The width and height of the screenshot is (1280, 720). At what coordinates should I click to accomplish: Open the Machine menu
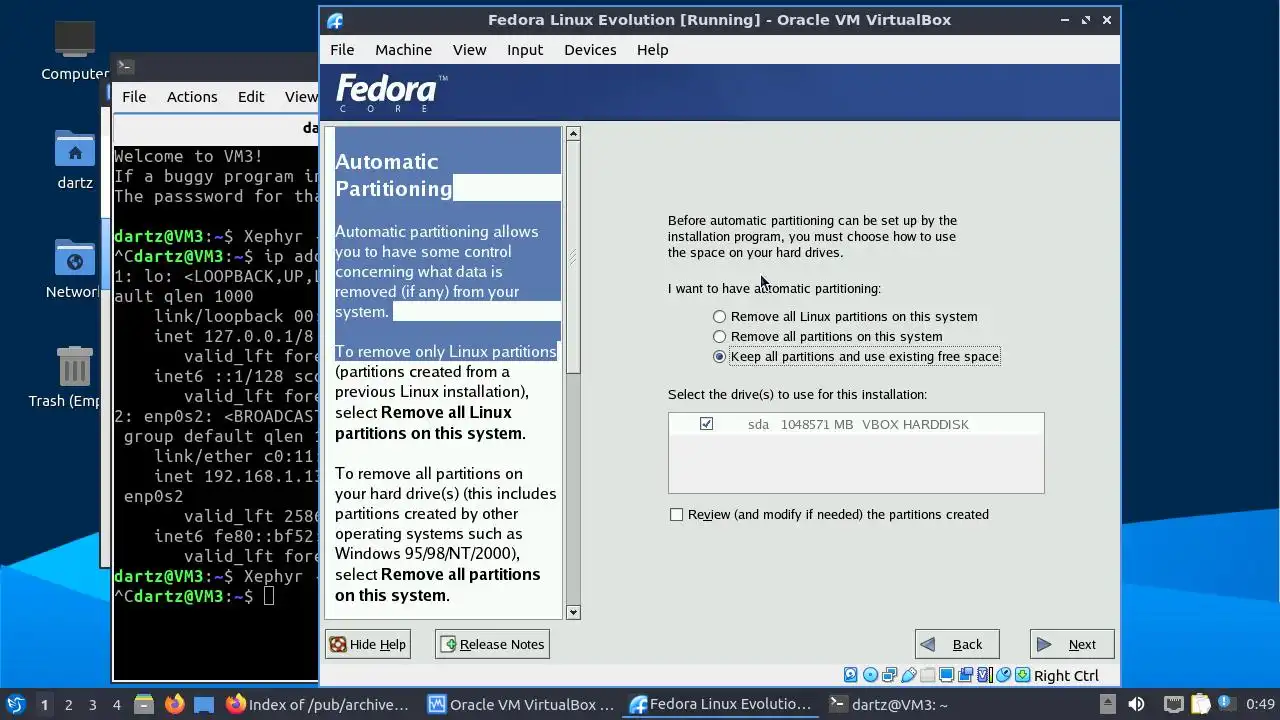[x=403, y=49]
